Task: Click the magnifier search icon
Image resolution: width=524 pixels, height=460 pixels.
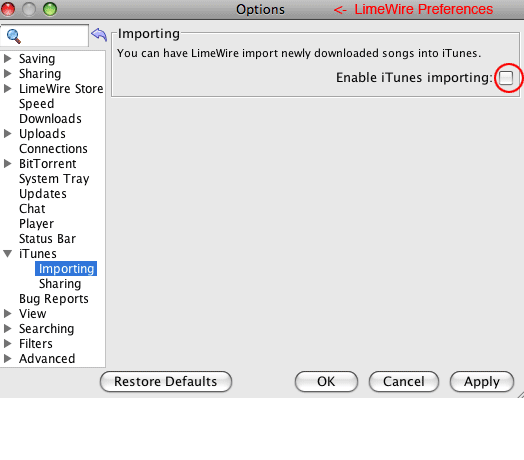Action: pos(14,36)
